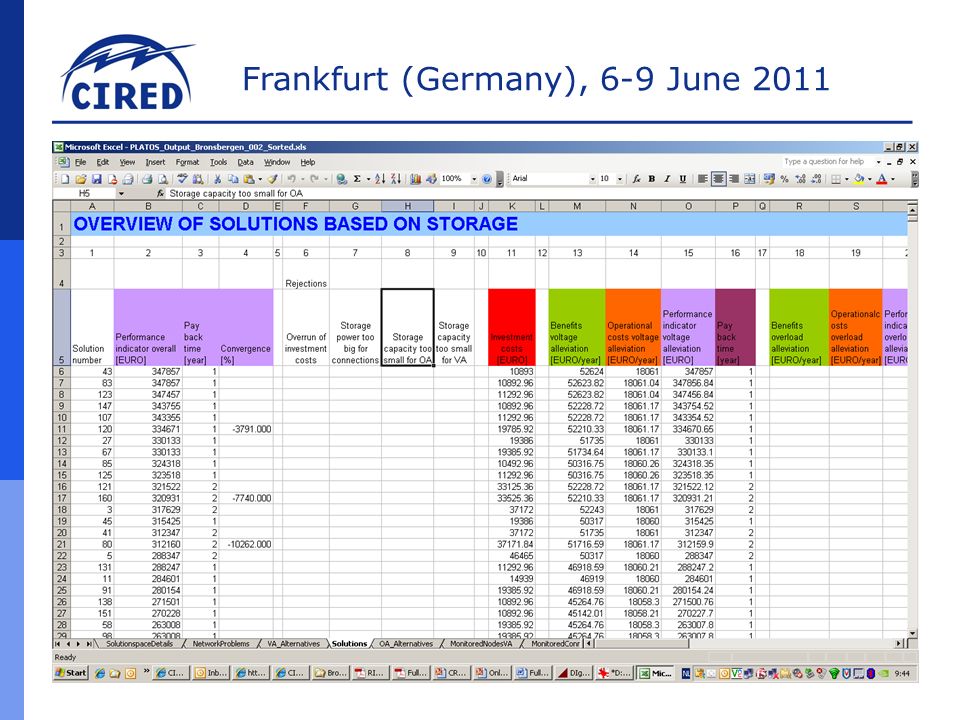Viewport: 960px width, 720px height.
Task: Click the Insert Hyperlink globe icon
Action: coord(342,179)
